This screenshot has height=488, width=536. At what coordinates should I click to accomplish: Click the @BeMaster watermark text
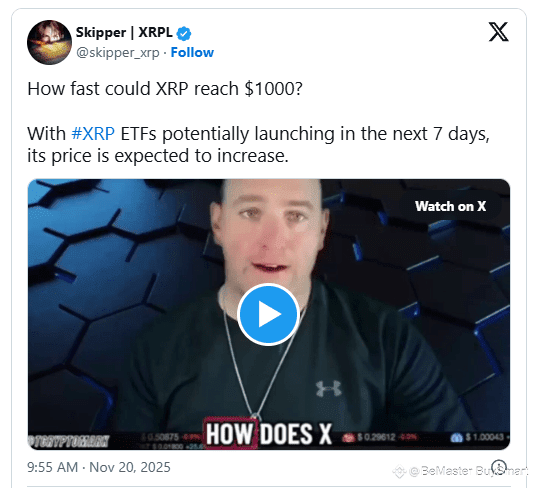468,471
